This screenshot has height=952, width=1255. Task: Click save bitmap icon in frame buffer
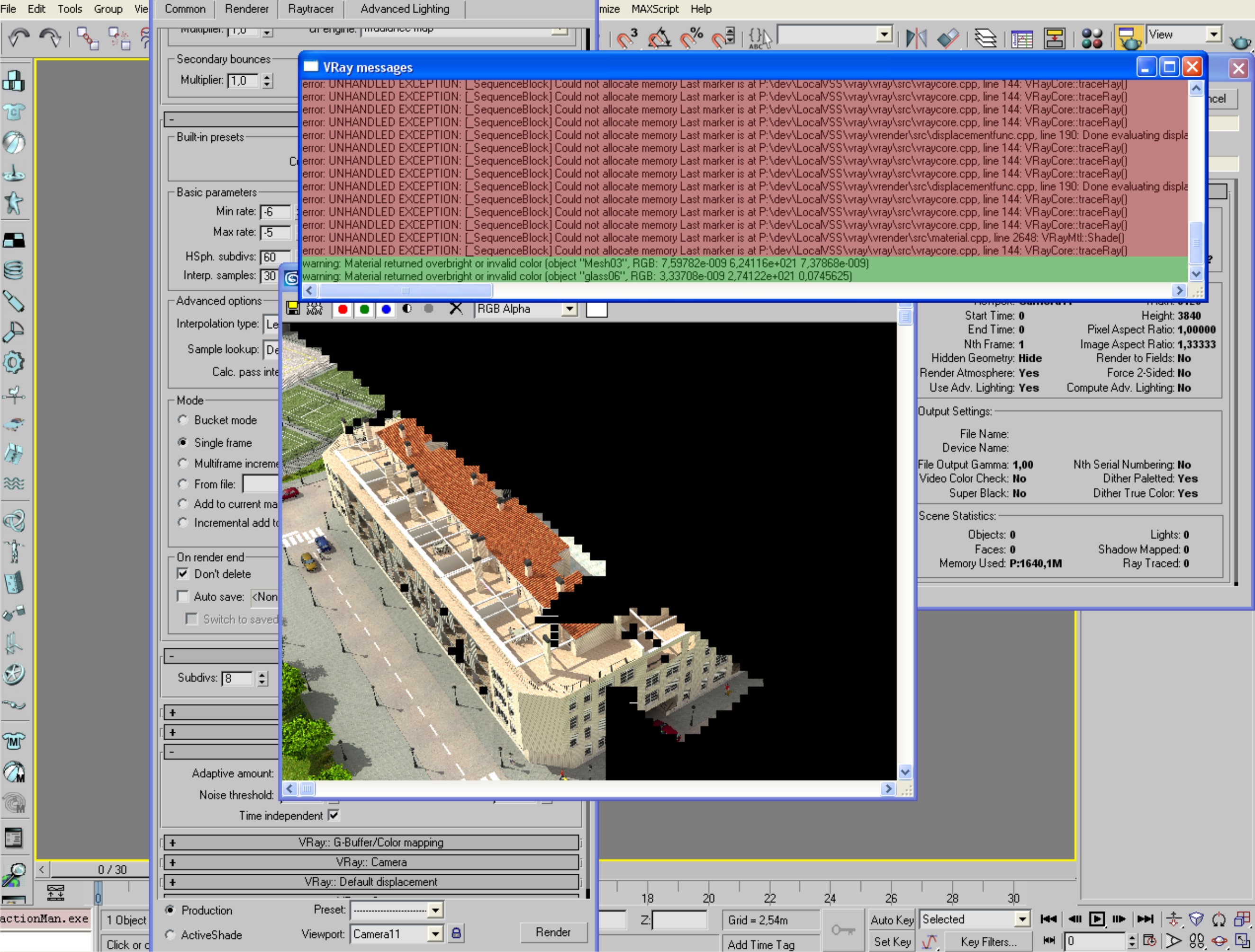pos(293,308)
